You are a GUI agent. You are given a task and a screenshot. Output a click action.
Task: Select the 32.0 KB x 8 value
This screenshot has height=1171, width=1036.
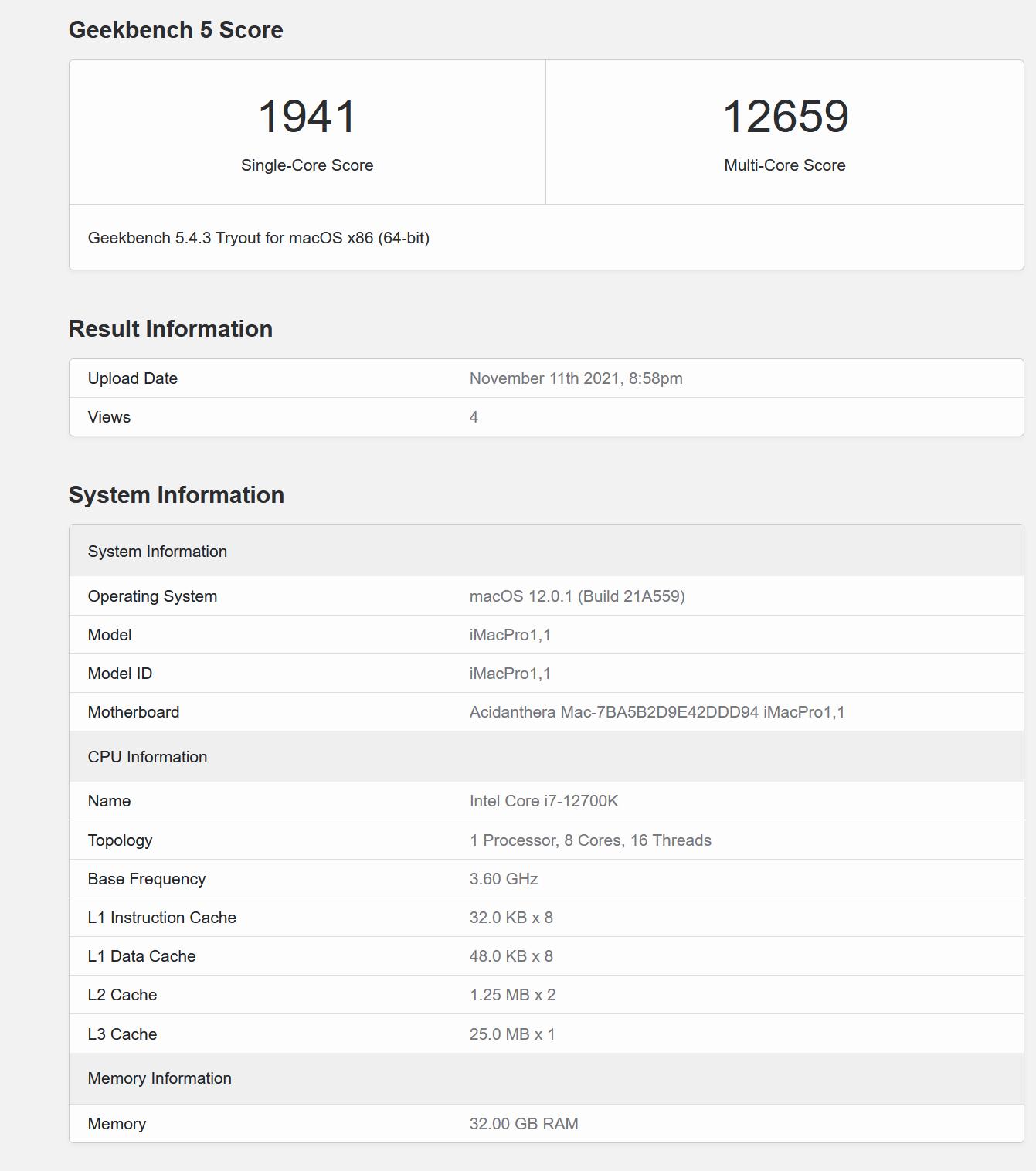pyautogui.click(x=511, y=918)
